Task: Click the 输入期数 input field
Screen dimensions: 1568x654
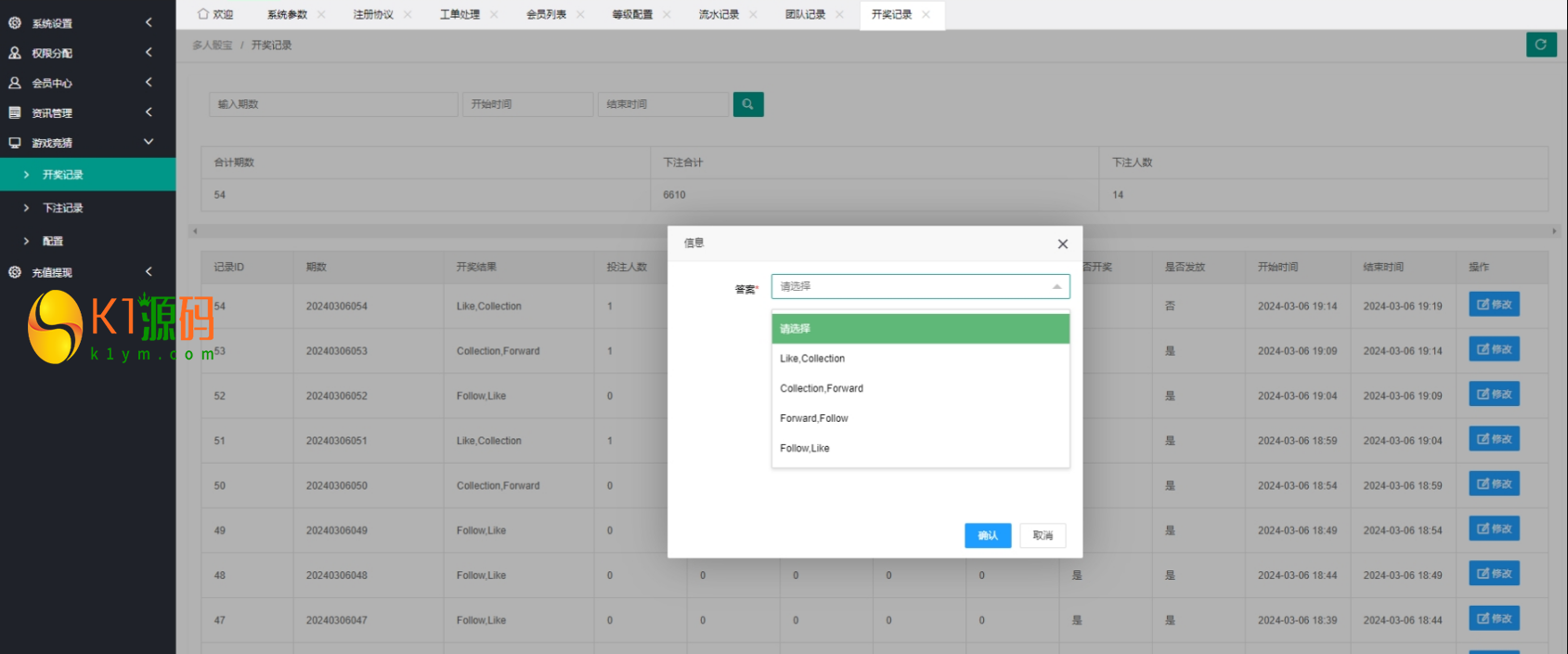Action: (x=333, y=104)
